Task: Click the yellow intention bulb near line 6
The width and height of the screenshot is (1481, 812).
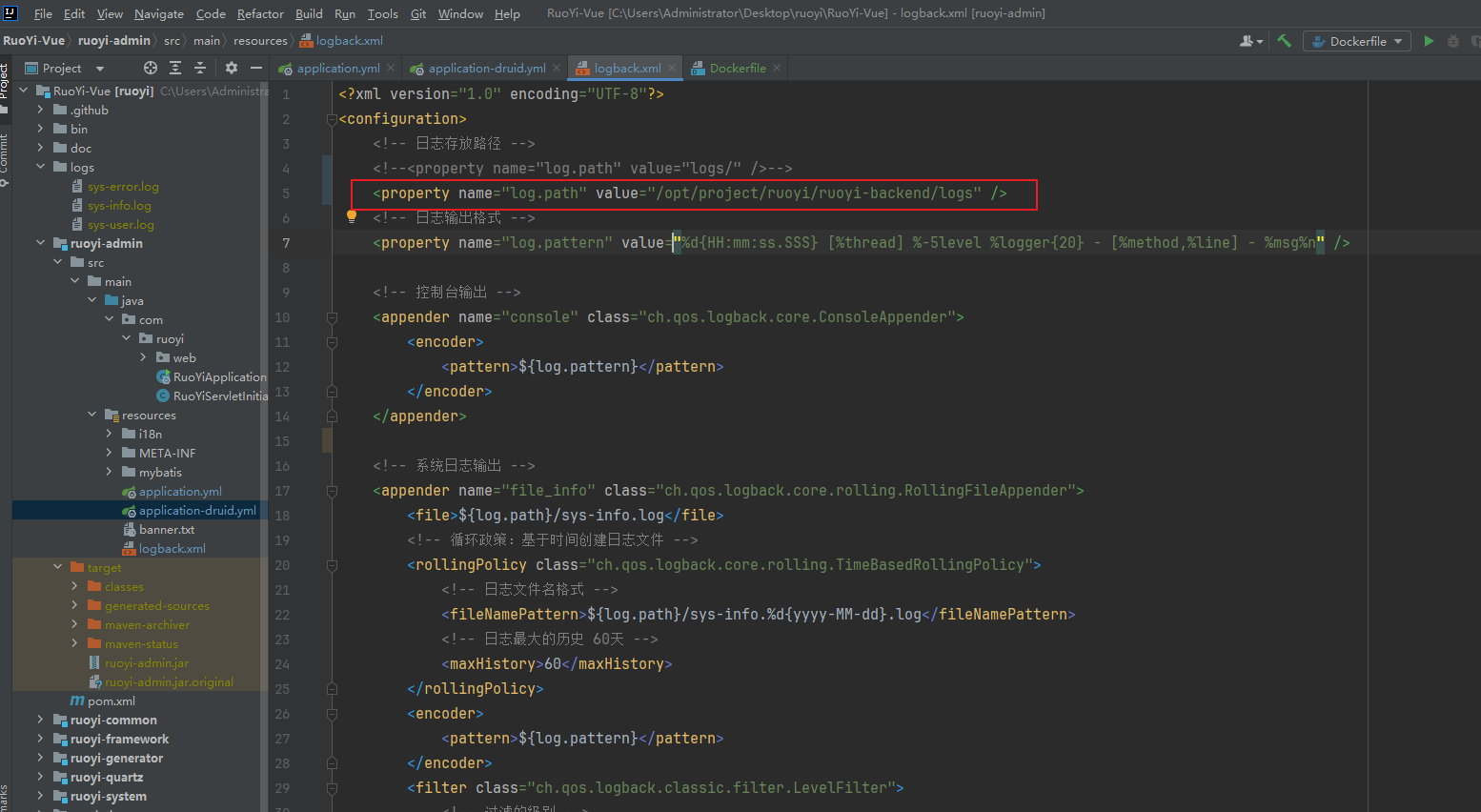Action: click(x=351, y=216)
